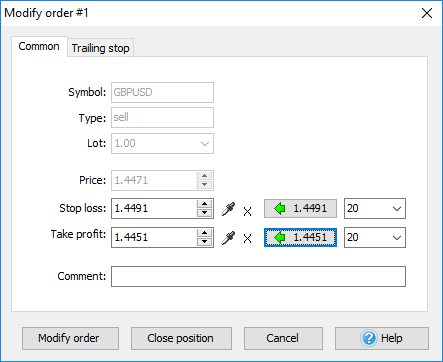
Task: Expand the Lot dropdown showing 1.00
Action: point(162,144)
